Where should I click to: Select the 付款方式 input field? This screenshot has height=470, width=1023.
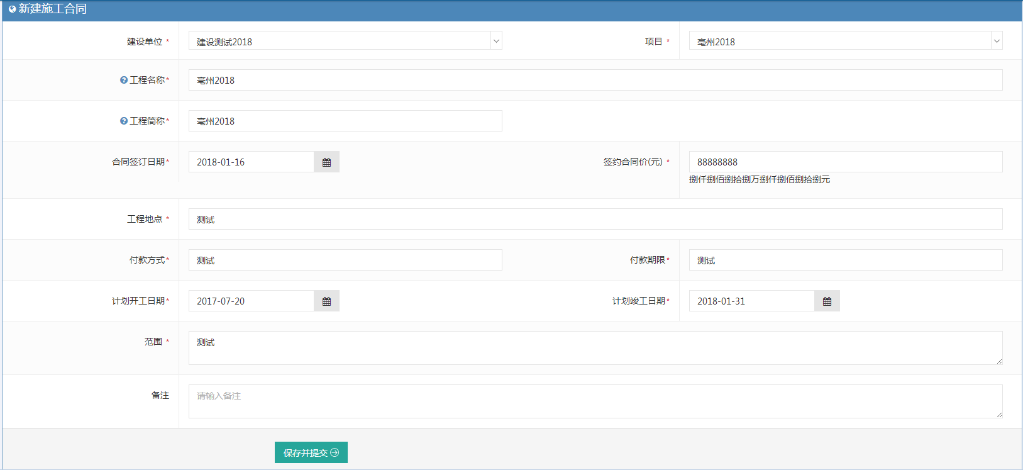coord(345,260)
